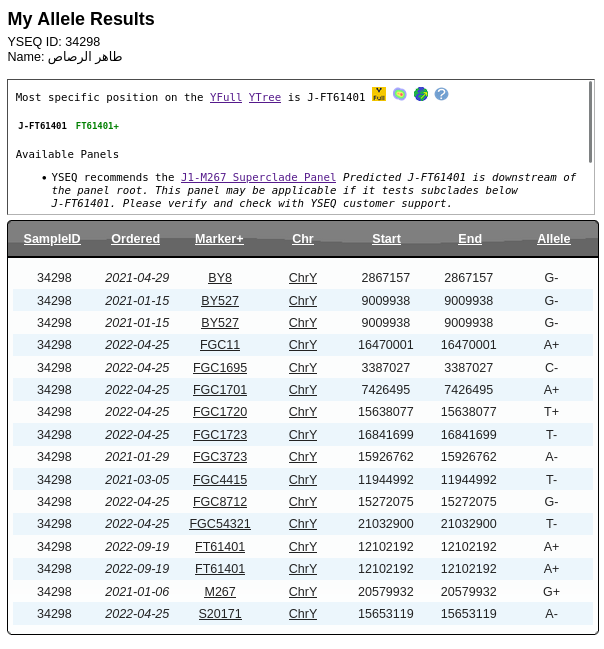The height and width of the screenshot is (649, 604).
Task: Open the FGC1723 marker link
Action: 220,435
